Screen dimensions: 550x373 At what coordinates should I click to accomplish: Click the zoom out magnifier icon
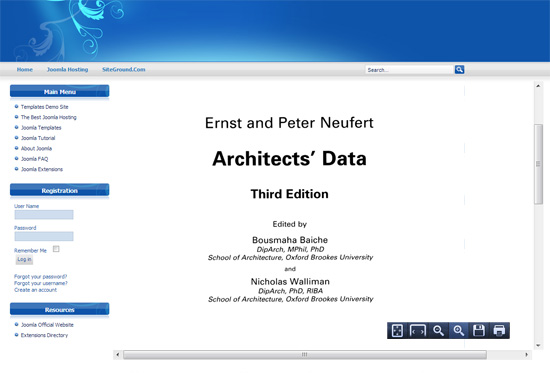[x=438, y=331]
